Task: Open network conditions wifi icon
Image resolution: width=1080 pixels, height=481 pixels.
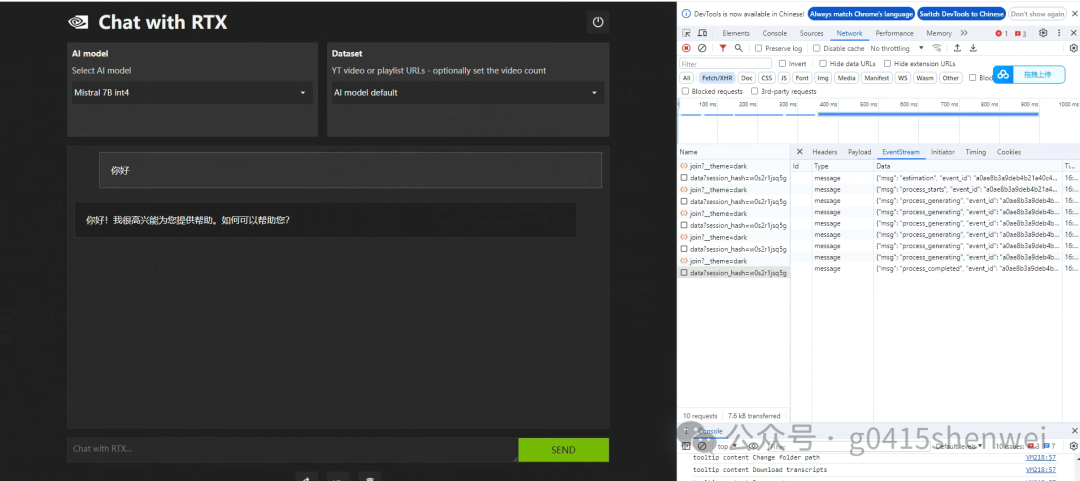Action: click(x=937, y=48)
